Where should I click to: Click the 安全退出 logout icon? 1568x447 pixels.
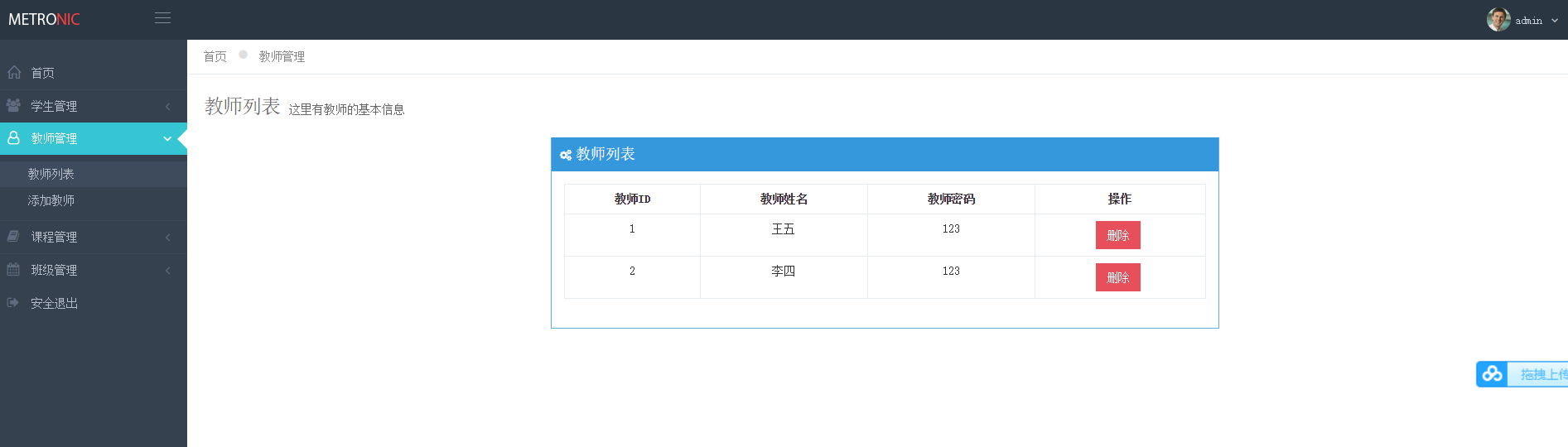pos(13,303)
